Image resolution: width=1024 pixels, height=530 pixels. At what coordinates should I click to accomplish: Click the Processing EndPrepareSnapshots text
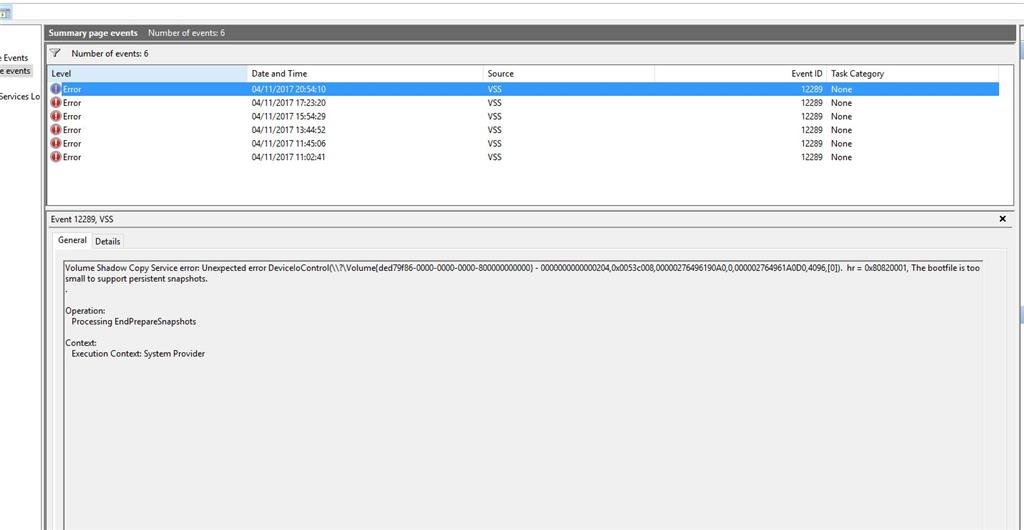tap(134, 322)
